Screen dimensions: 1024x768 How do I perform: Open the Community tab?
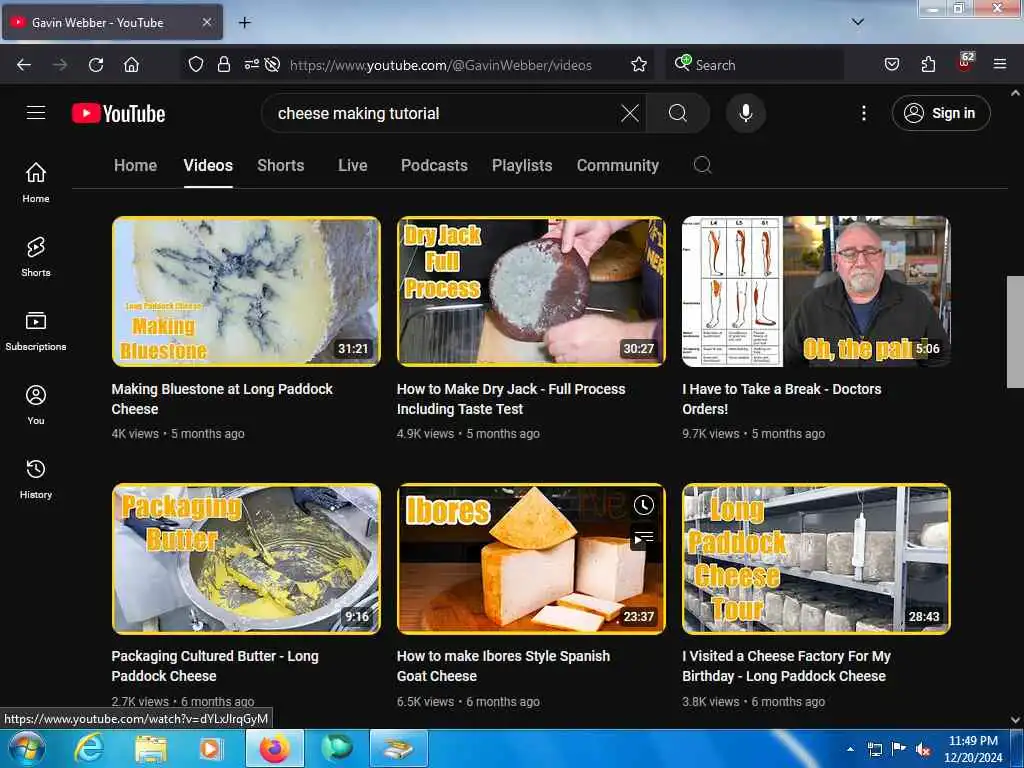tap(617, 165)
